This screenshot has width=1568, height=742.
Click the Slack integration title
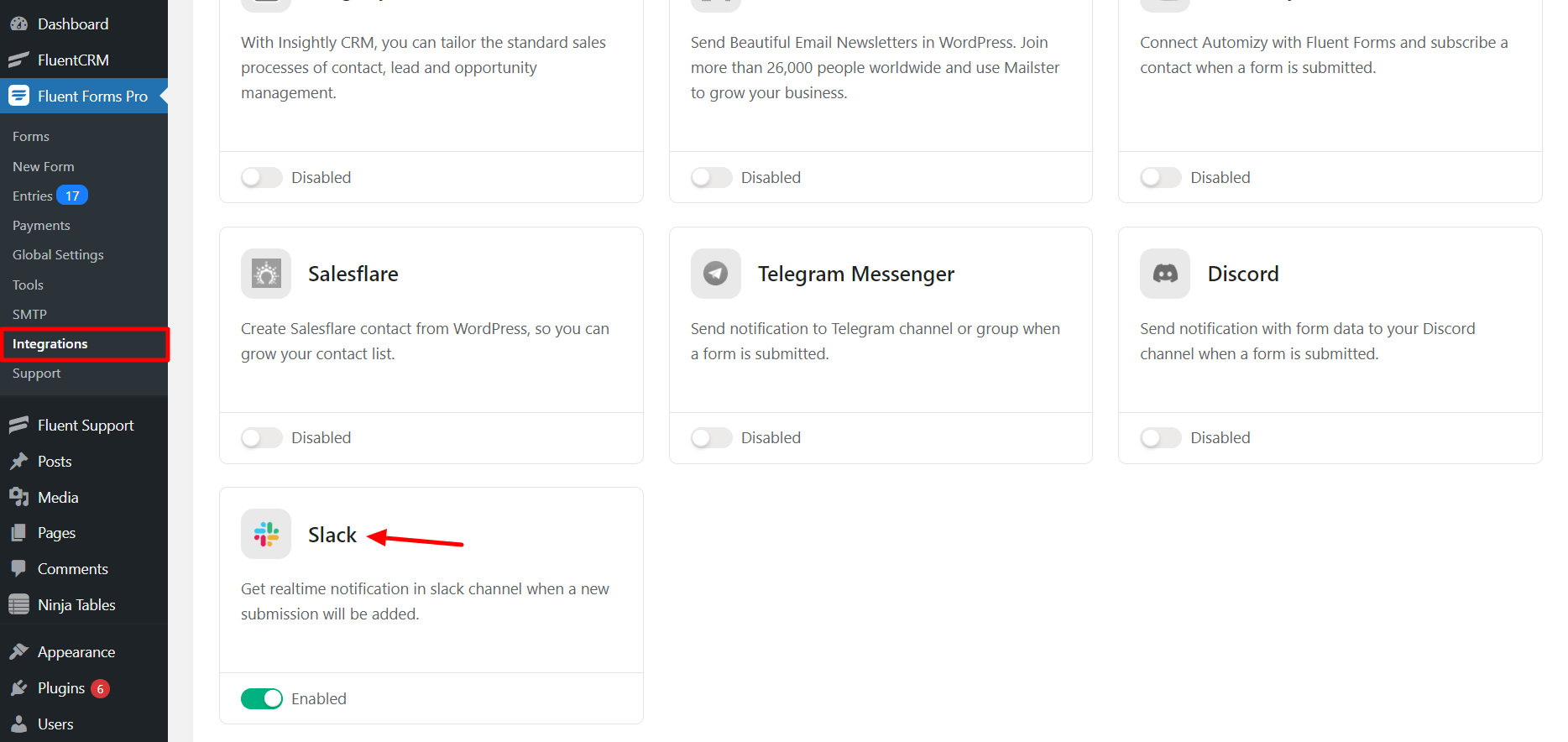point(332,535)
